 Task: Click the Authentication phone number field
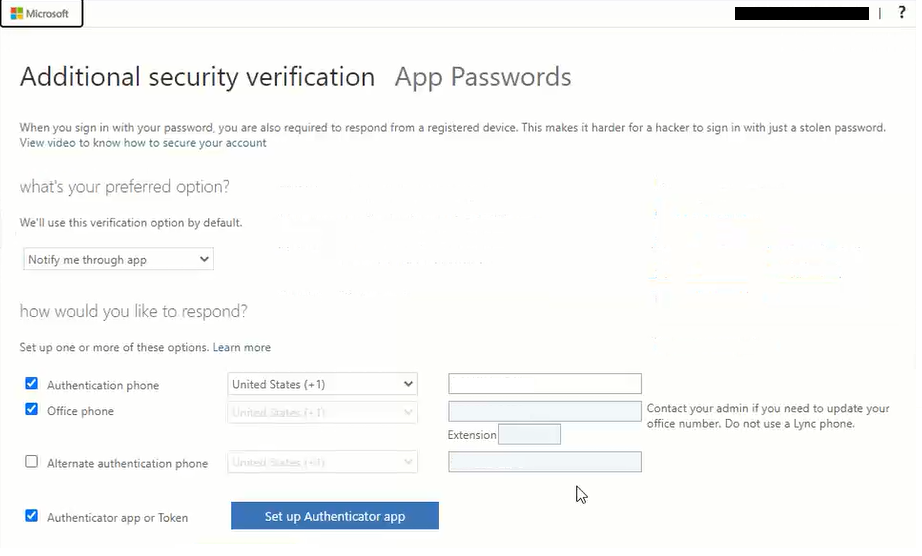point(544,384)
